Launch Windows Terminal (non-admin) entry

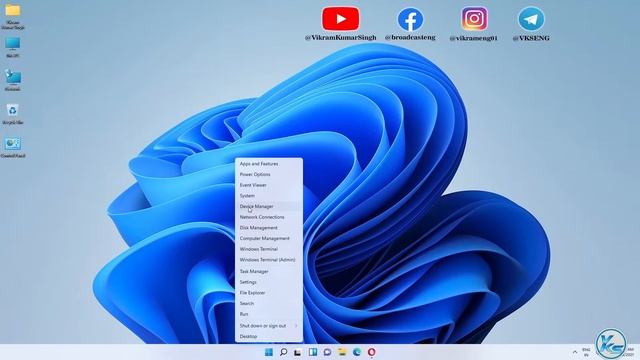point(269,249)
